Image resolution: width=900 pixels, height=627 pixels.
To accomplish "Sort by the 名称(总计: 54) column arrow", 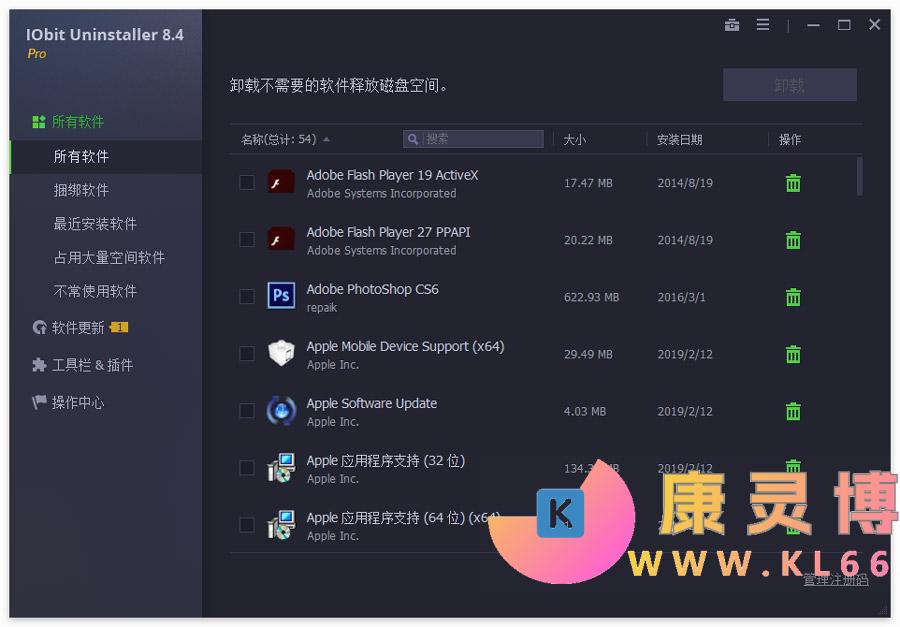I will [326, 140].
